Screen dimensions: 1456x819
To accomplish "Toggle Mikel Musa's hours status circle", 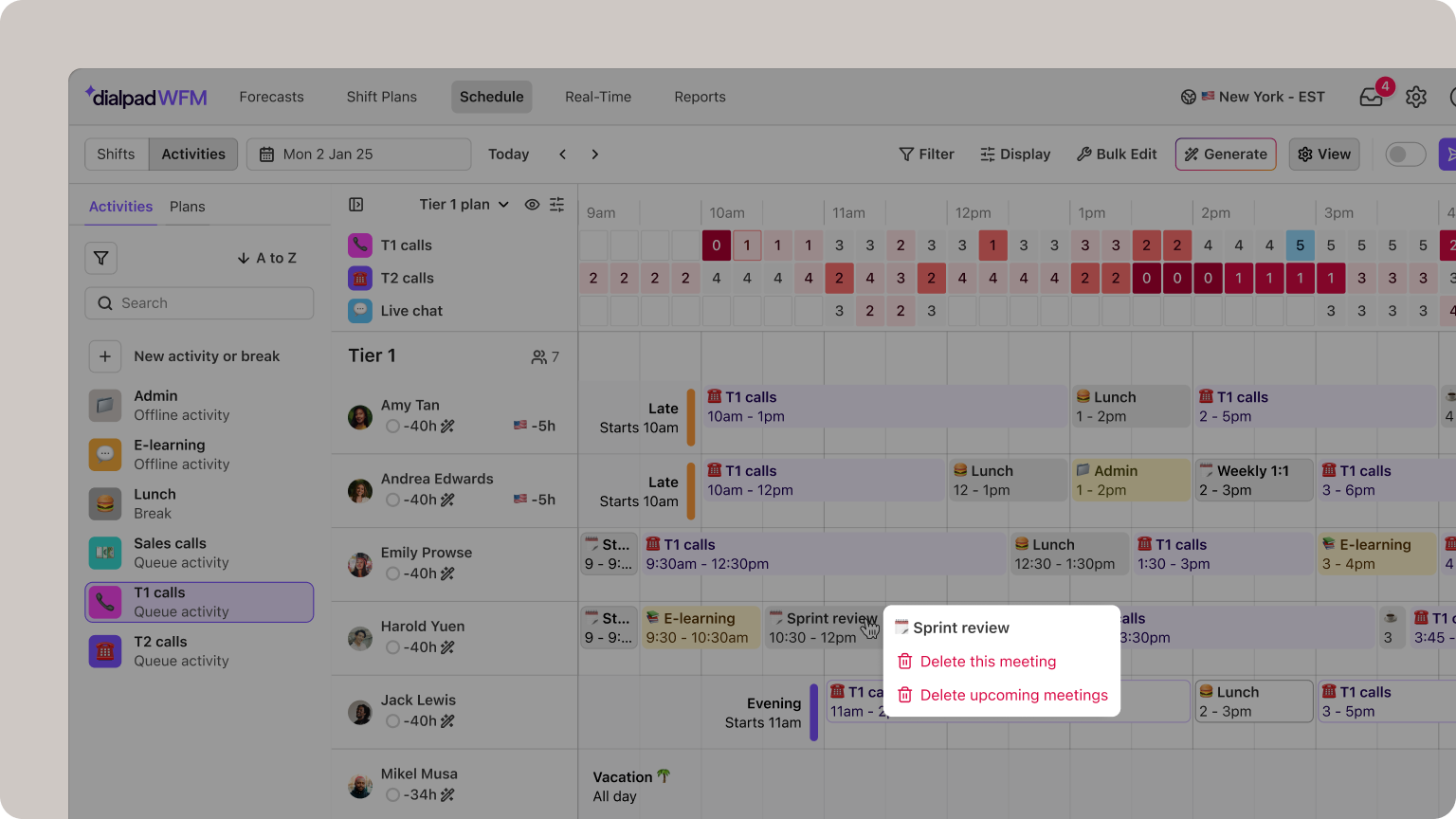I will click(x=392, y=795).
